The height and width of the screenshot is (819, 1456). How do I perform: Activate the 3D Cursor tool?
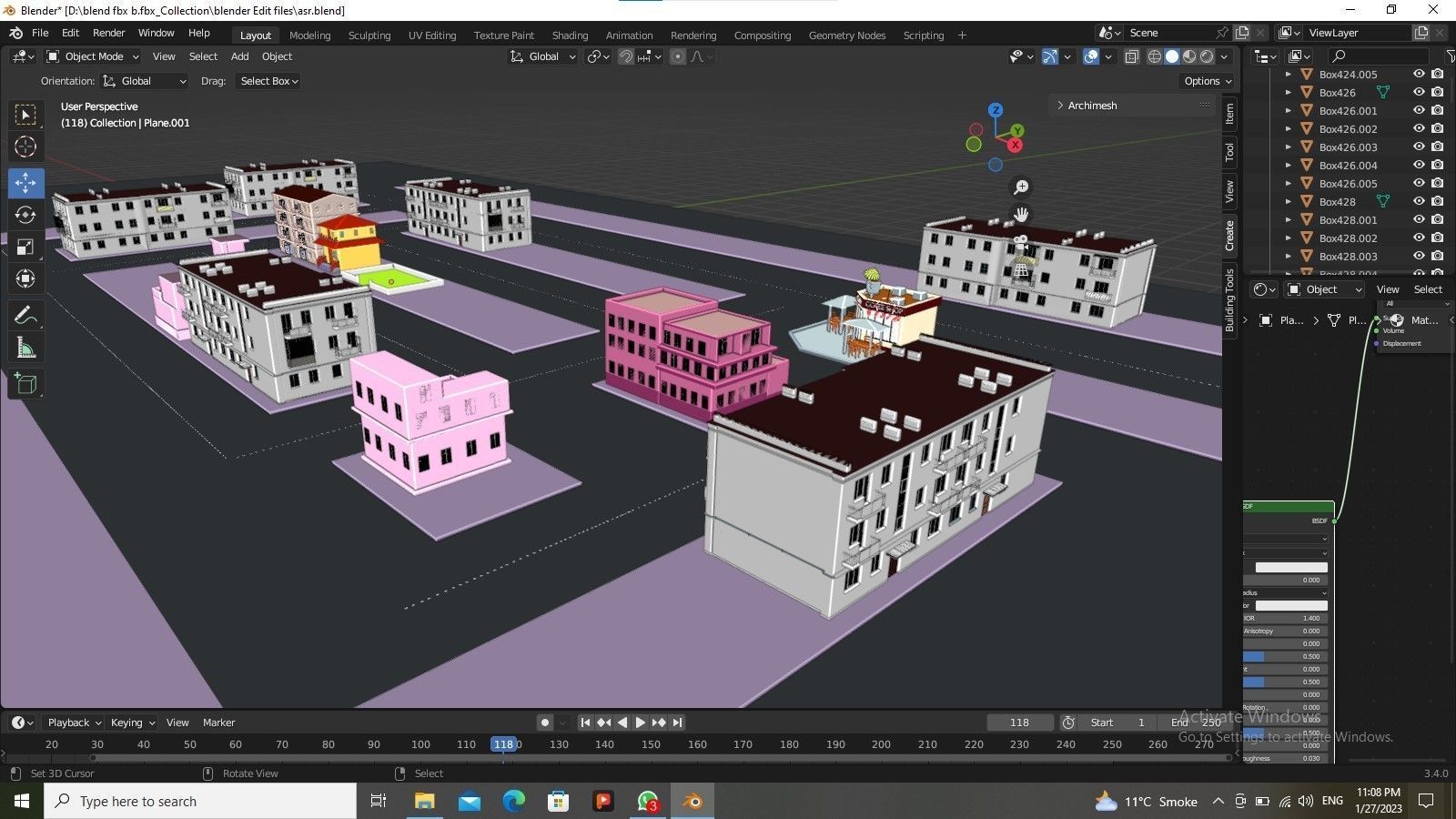pos(25,147)
